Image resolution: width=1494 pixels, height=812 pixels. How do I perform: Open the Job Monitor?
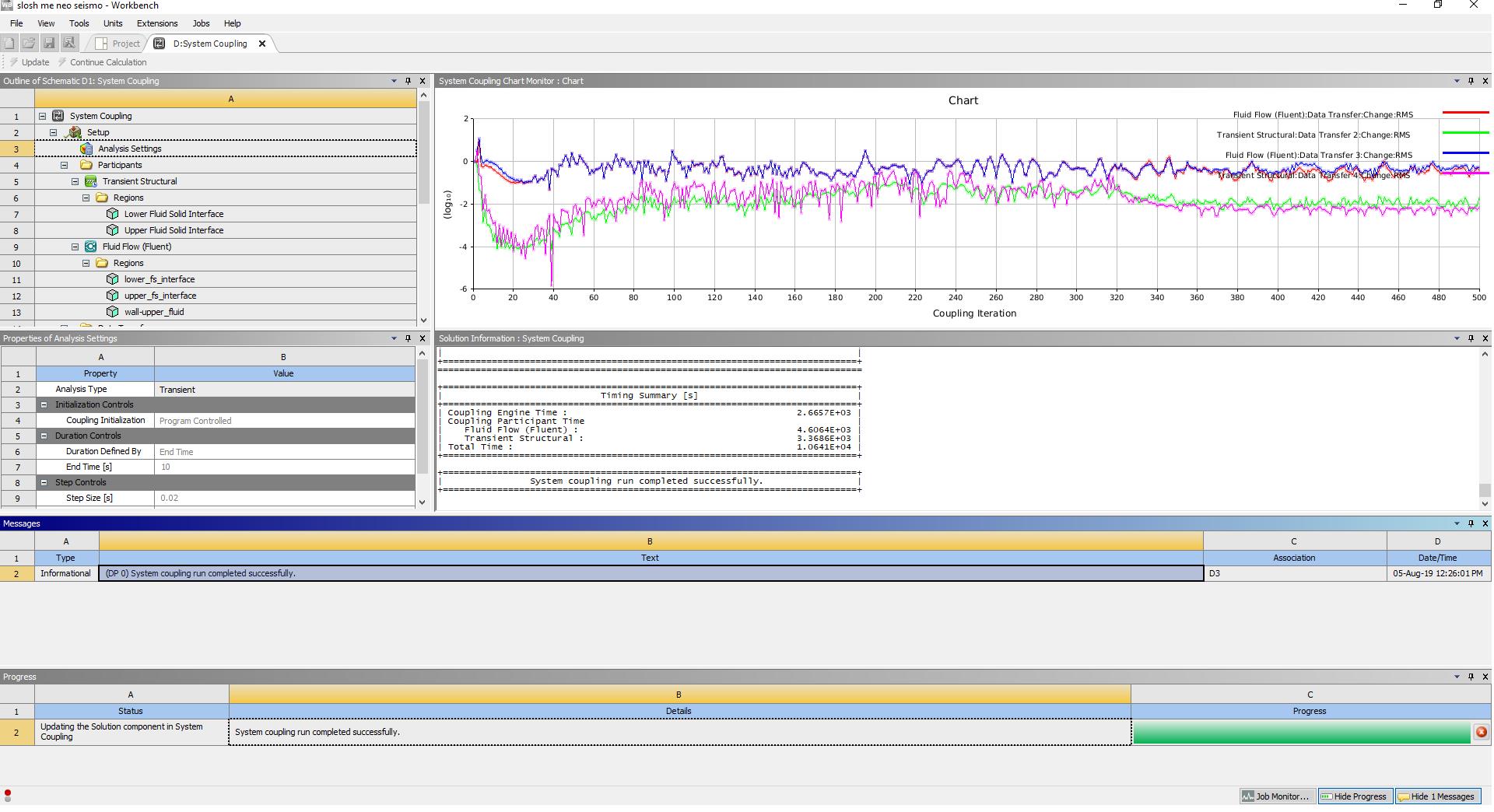point(1276,796)
